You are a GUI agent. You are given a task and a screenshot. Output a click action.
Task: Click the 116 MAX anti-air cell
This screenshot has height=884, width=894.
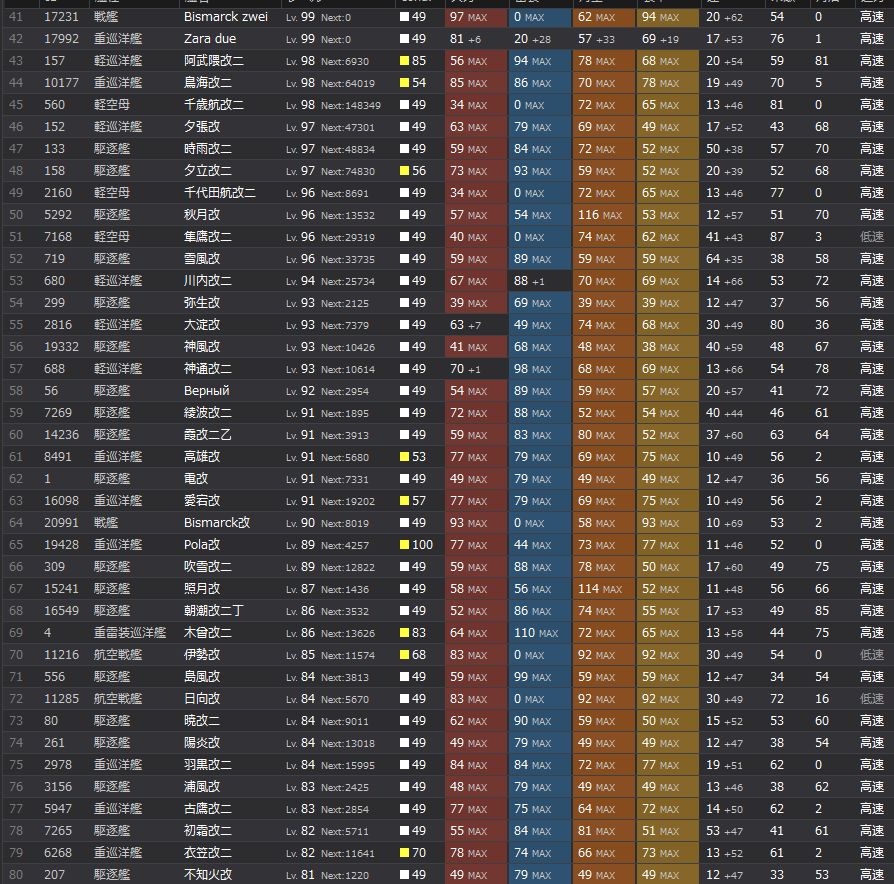[x=603, y=214]
